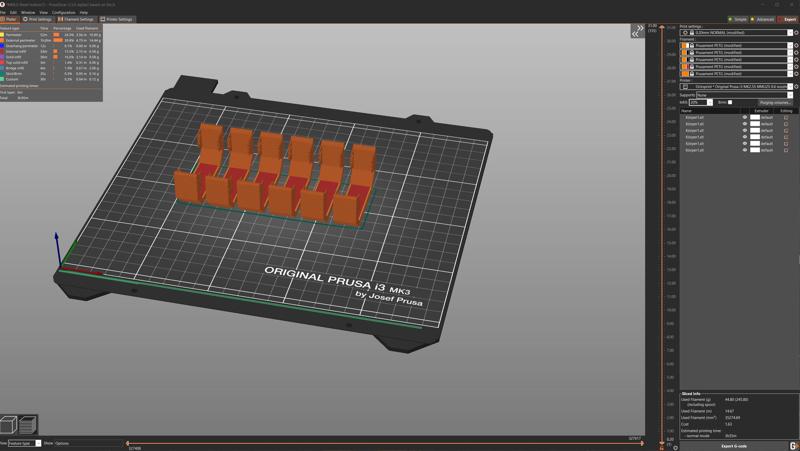Switch to the Printer Settings tab
Image resolution: width=800 pixels, height=451 pixels.
[116, 19]
